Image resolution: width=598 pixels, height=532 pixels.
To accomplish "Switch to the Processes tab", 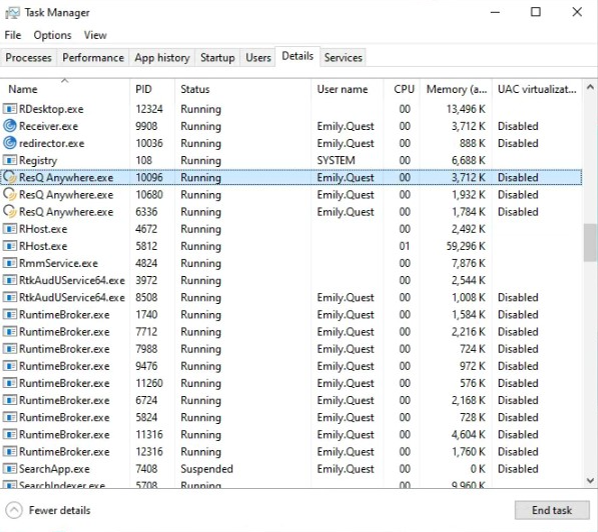I will click(x=28, y=58).
